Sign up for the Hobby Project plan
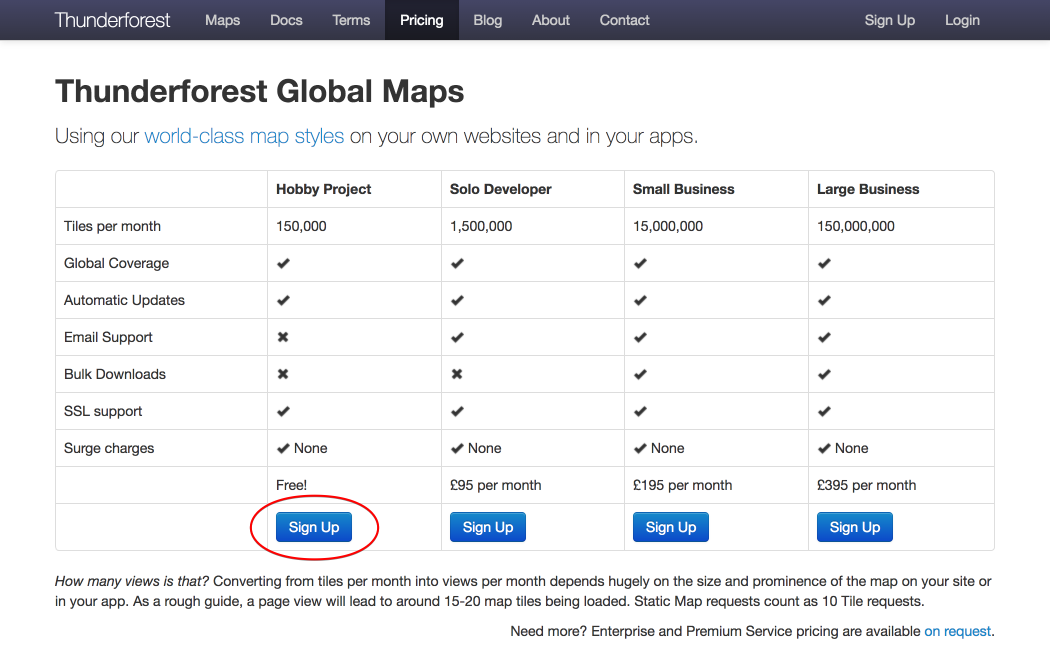This screenshot has width=1050, height=650. click(x=314, y=527)
